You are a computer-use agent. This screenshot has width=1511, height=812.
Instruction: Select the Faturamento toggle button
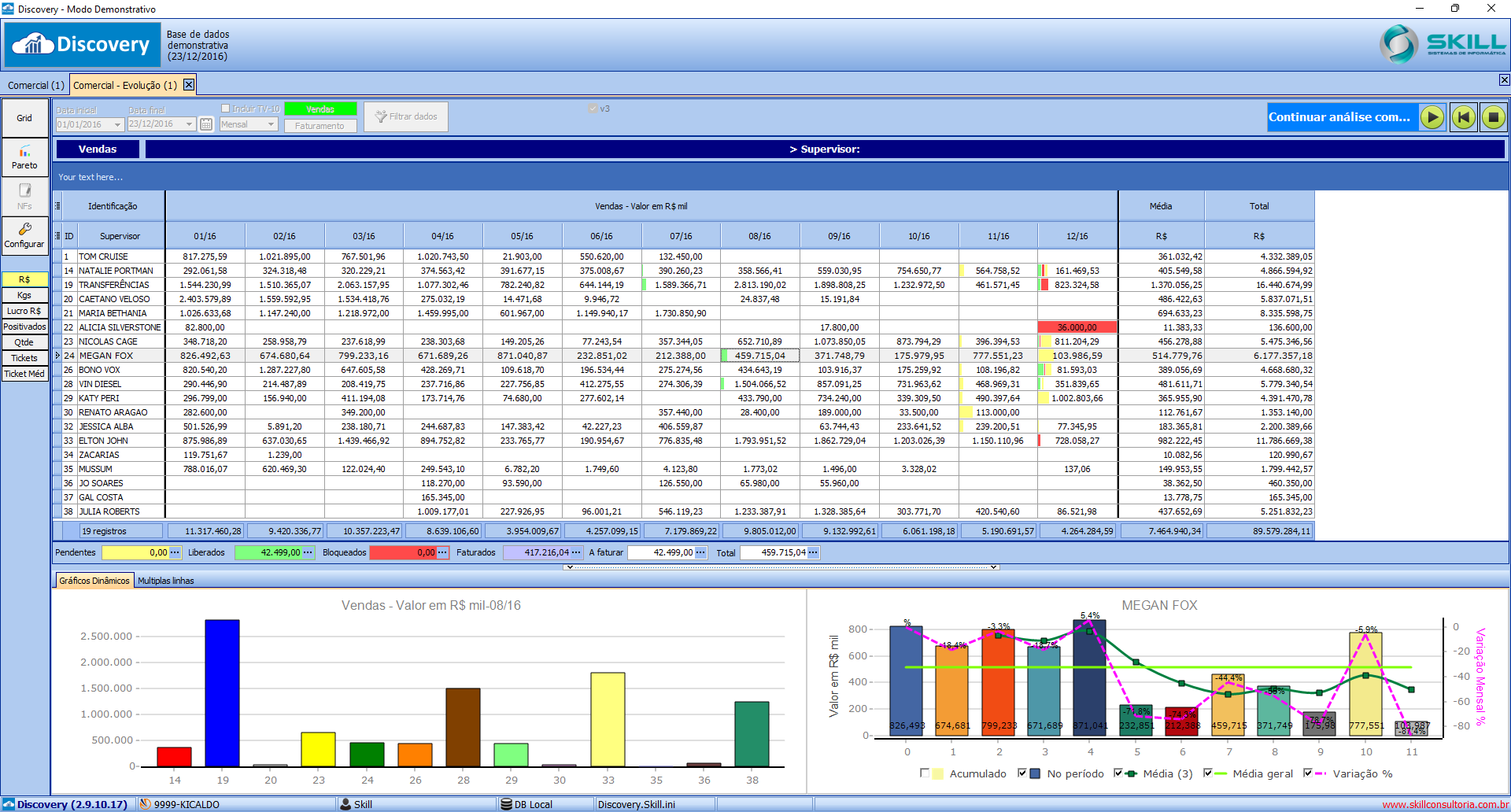(320, 126)
